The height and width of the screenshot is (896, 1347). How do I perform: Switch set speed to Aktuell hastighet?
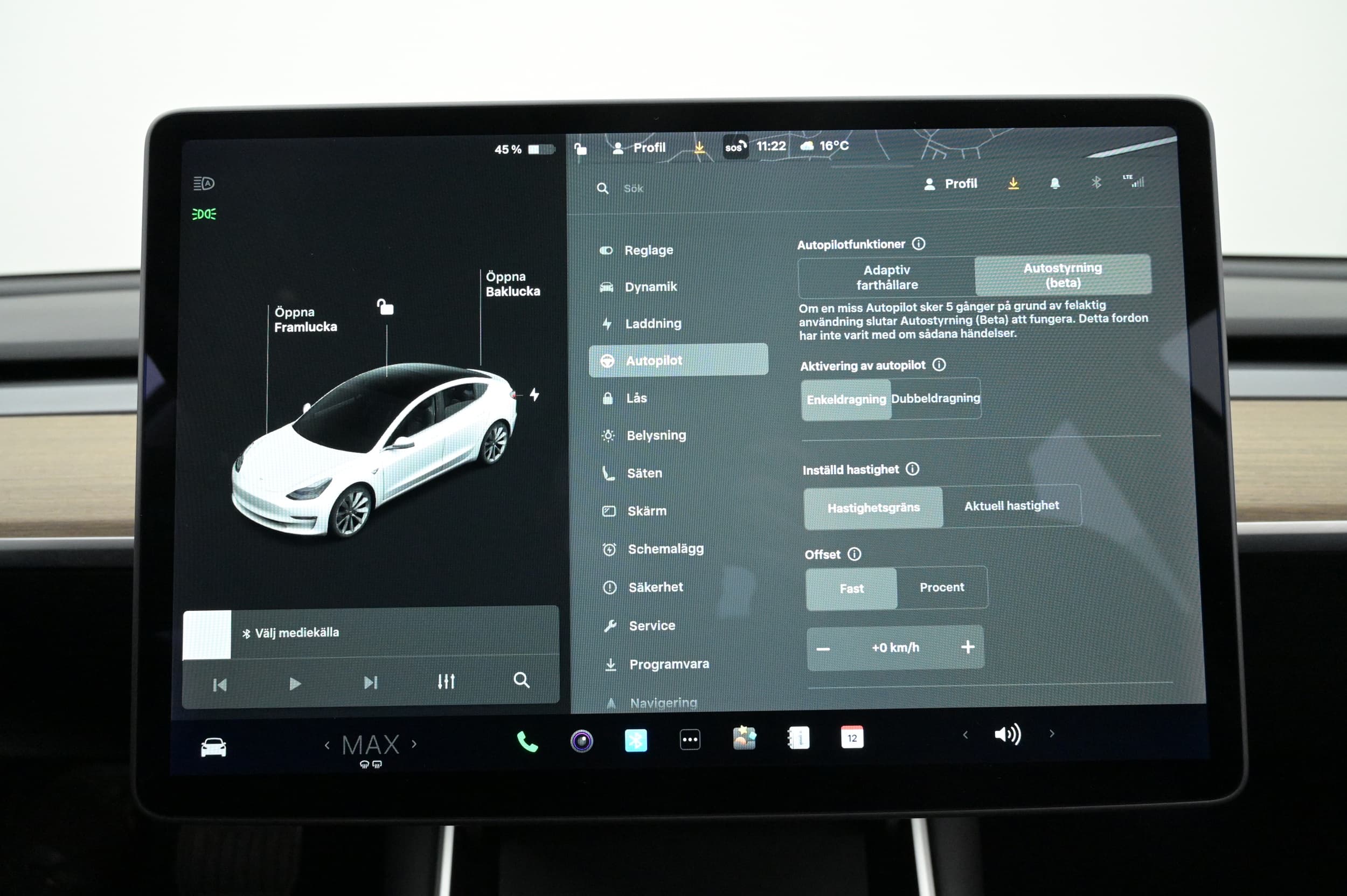[1011, 506]
